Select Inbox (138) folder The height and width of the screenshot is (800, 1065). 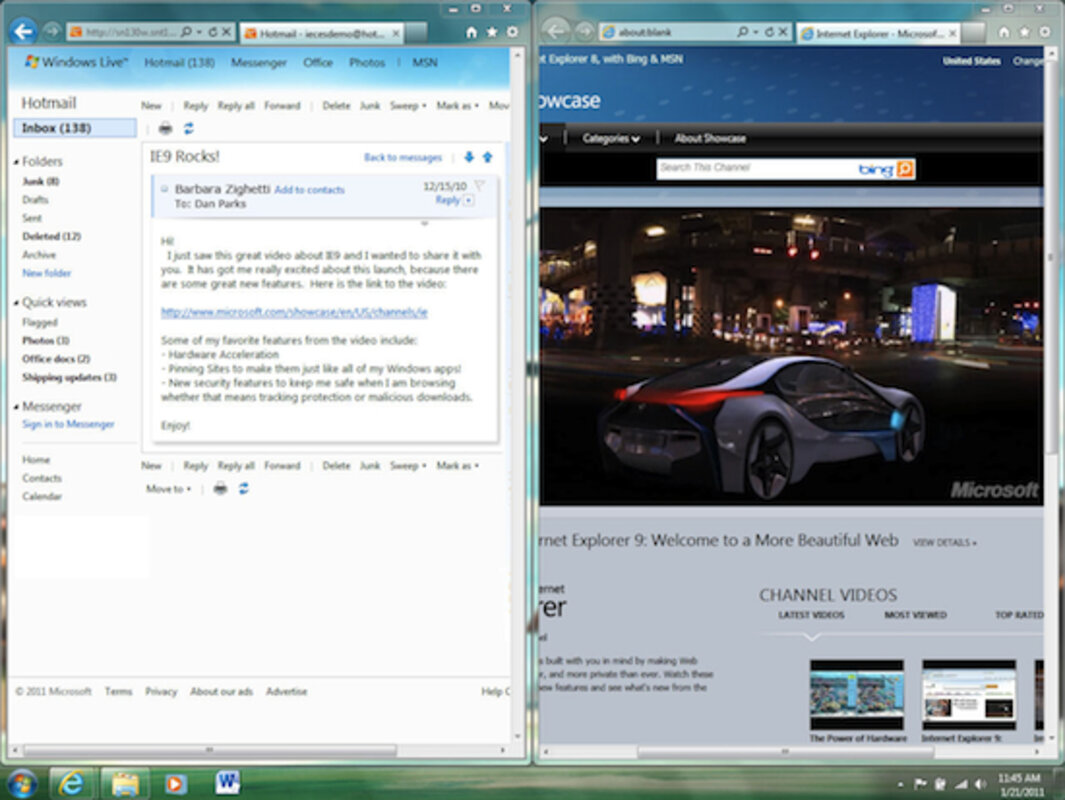click(75, 128)
